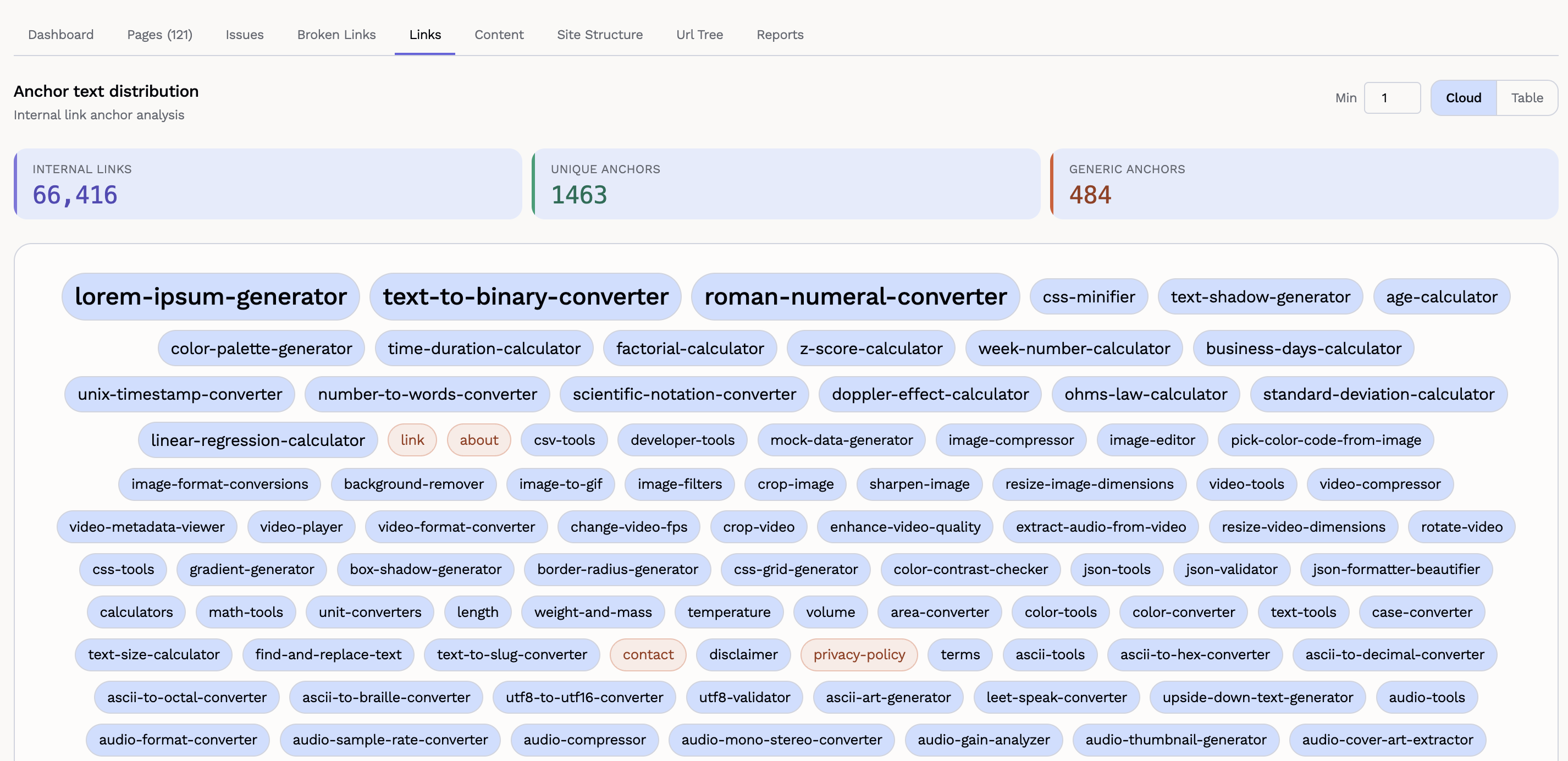Click the audio-tools anchor tag
The height and width of the screenshot is (761, 1568).
1426,697
